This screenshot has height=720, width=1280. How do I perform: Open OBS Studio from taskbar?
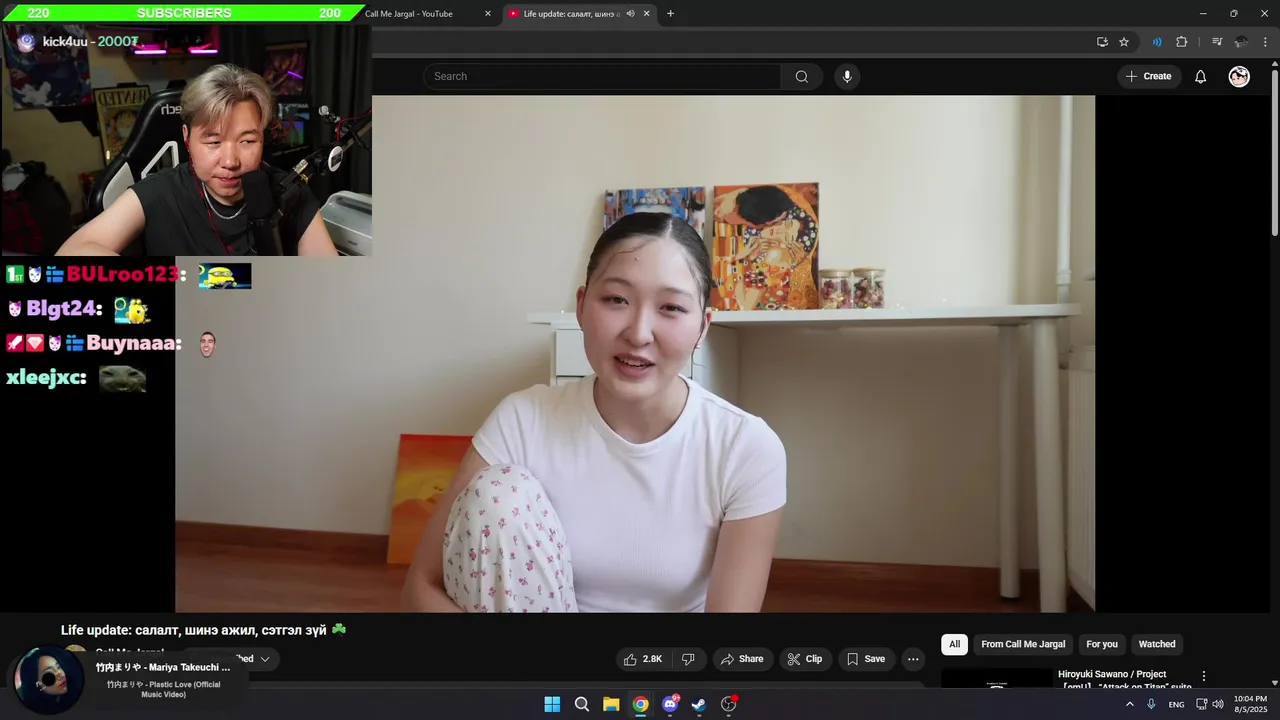pyautogui.click(x=729, y=704)
